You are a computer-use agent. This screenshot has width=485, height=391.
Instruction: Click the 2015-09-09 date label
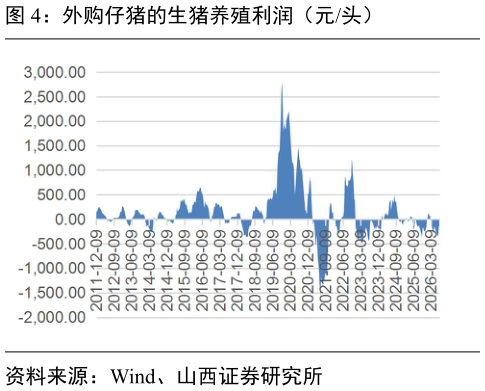point(185,270)
